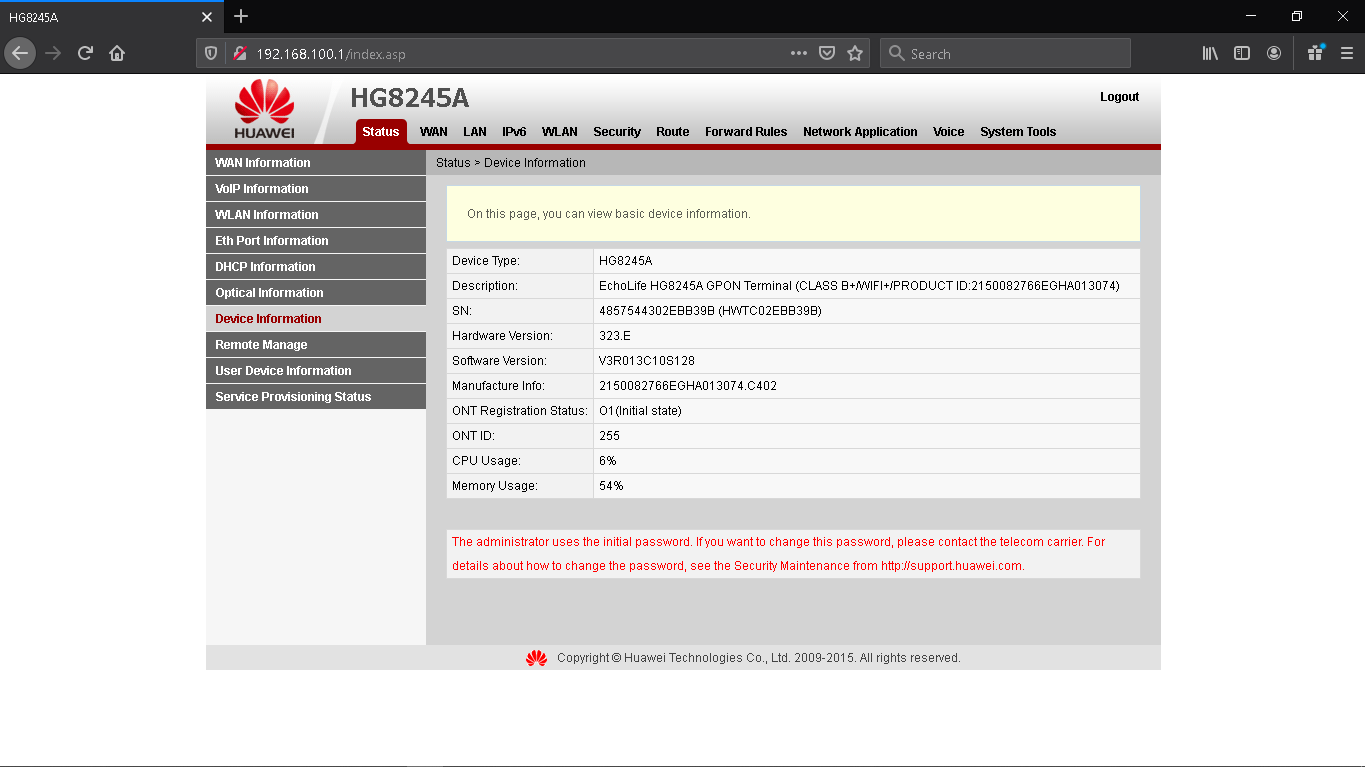Click the sidebar toggle icon in toolbar
This screenshot has height=767, width=1365.
[1241, 52]
